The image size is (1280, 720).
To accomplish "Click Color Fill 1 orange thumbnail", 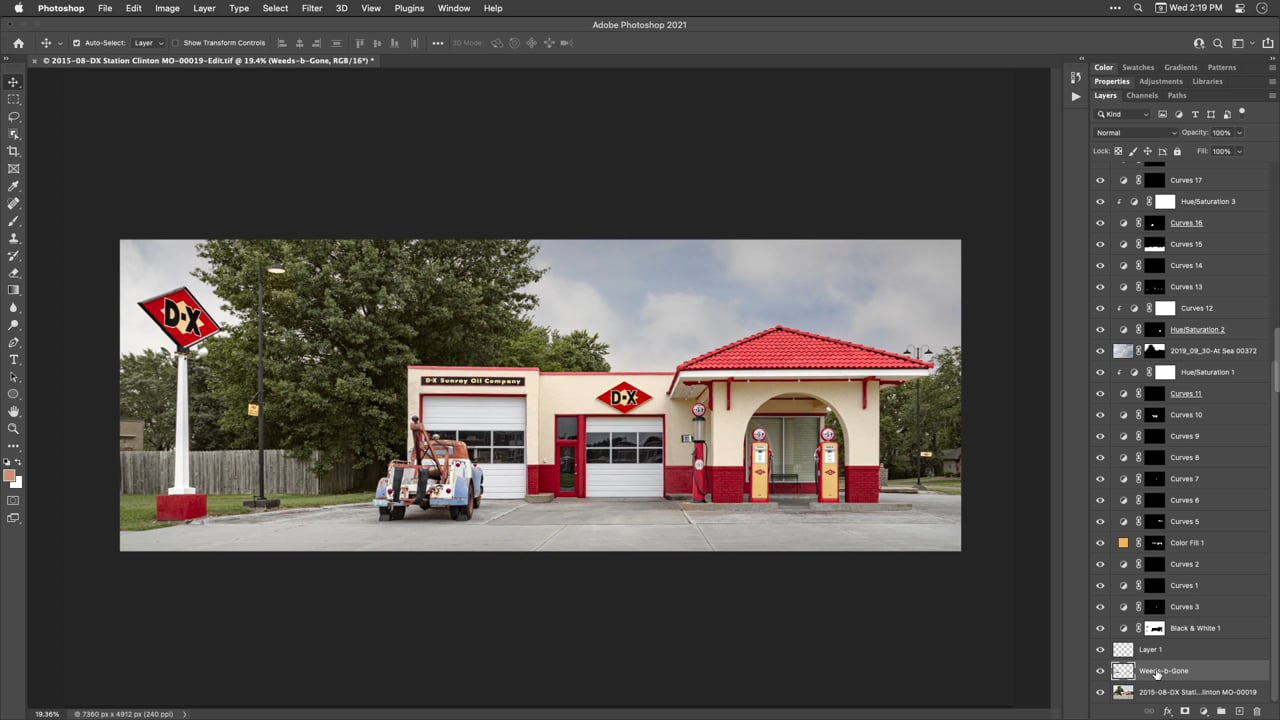I will pyautogui.click(x=1123, y=543).
